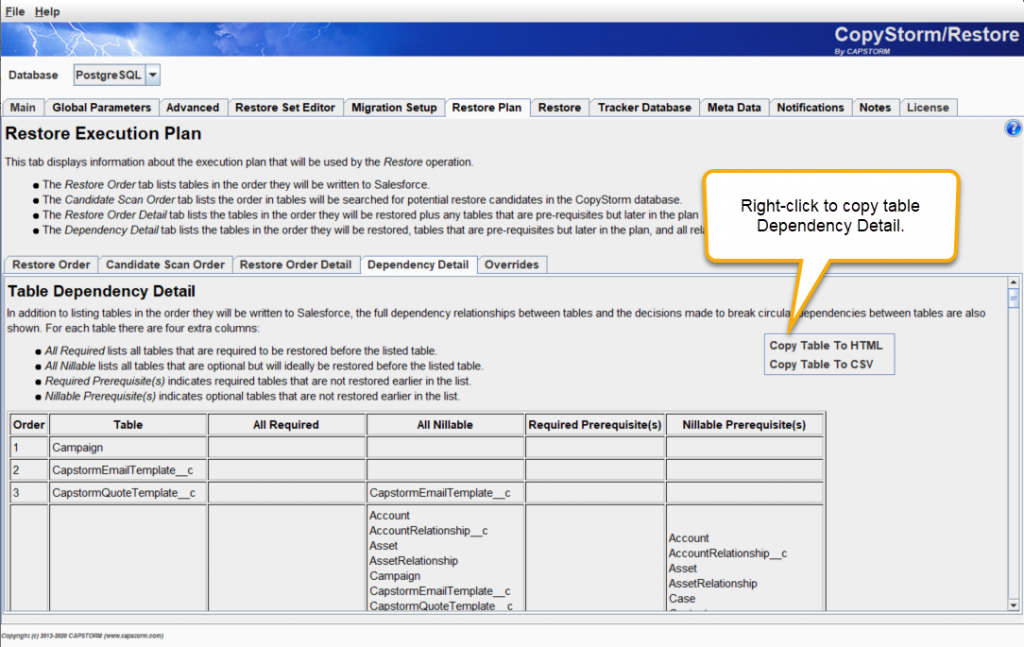Image resolution: width=1024 pixels, height=647 pixels.
Task: Select CapstormQuoteTemplate__c in row 3
Action: coord(128,492)
